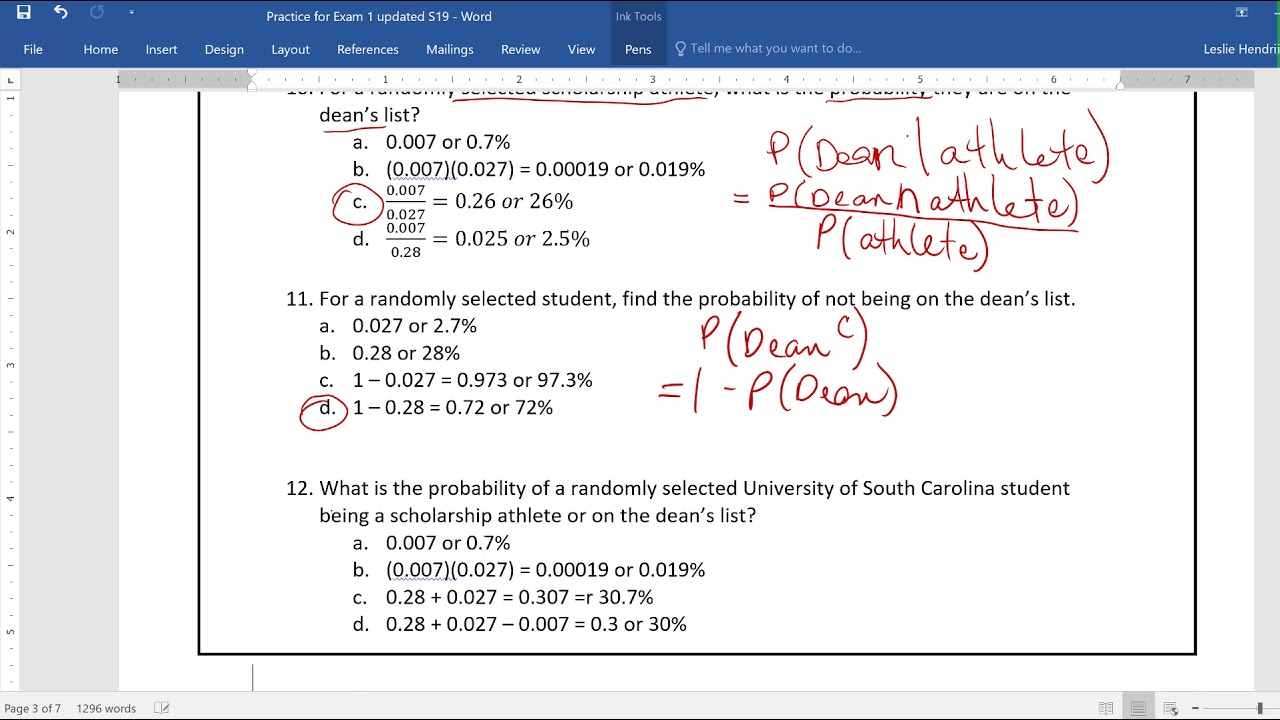Click the proofing check icon in status bar
This screenshot has height=720, width=1280.
coord(162,708)
